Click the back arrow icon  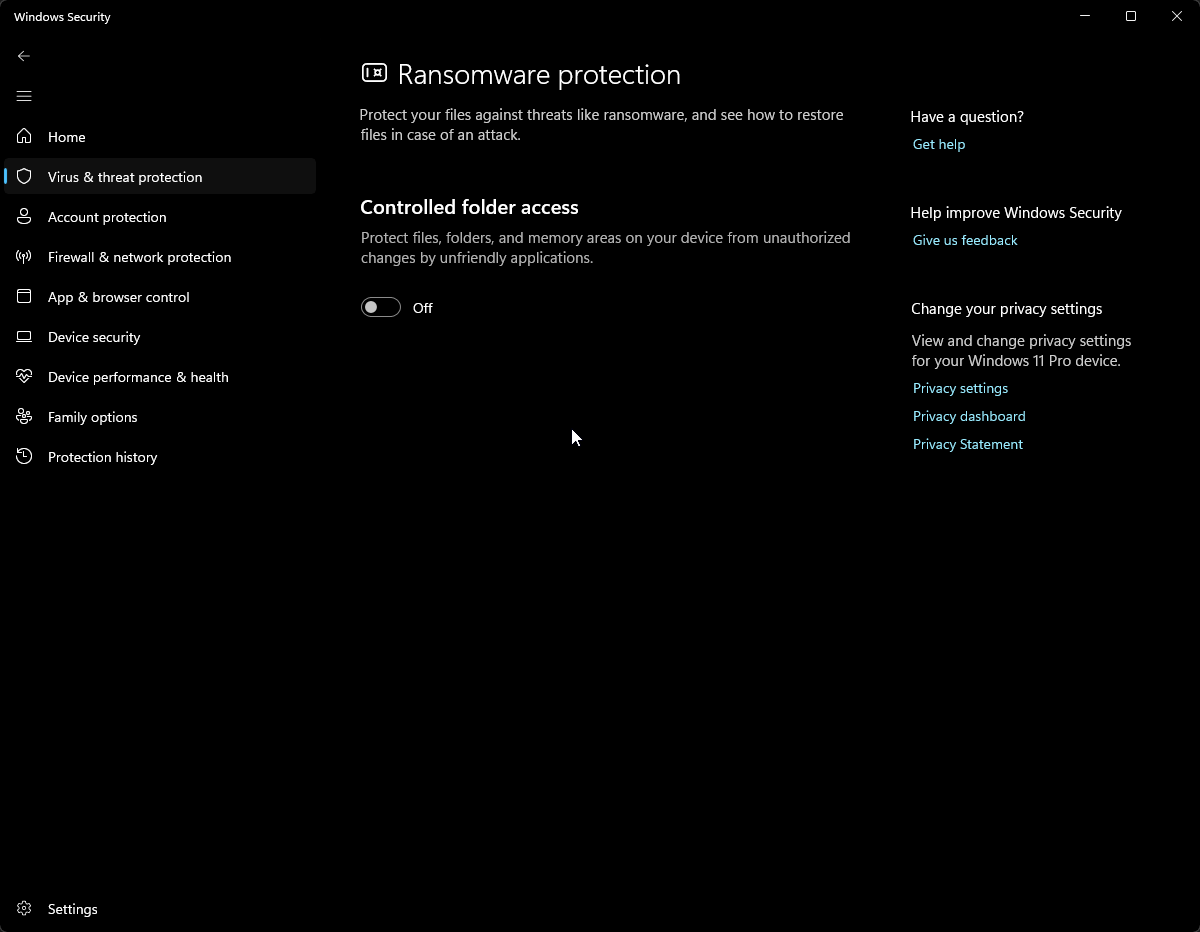24,56
